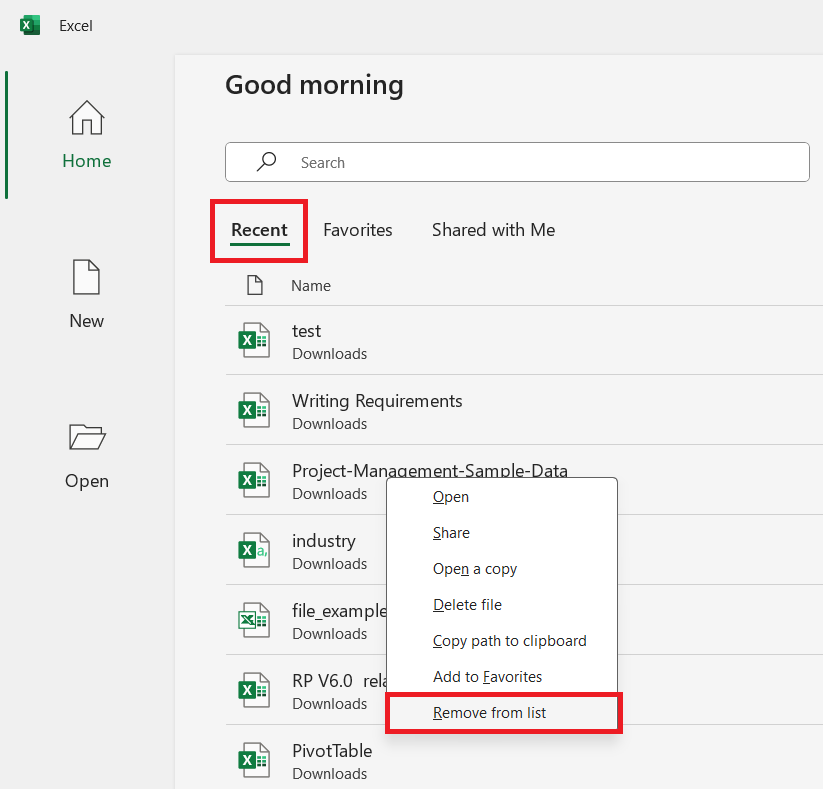Switch to the Shared with Me tab
The height and width of the screenshot is (789, 823).
click(493, 230)
